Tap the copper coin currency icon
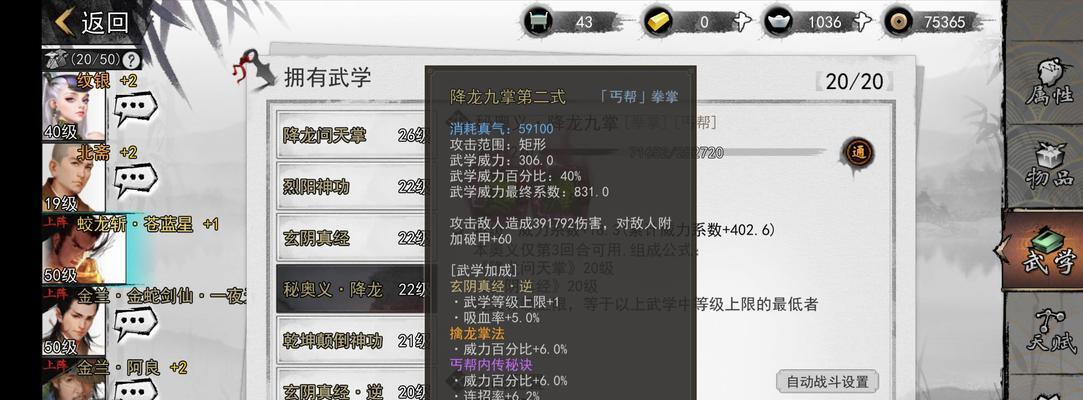 tap(899, 22)
